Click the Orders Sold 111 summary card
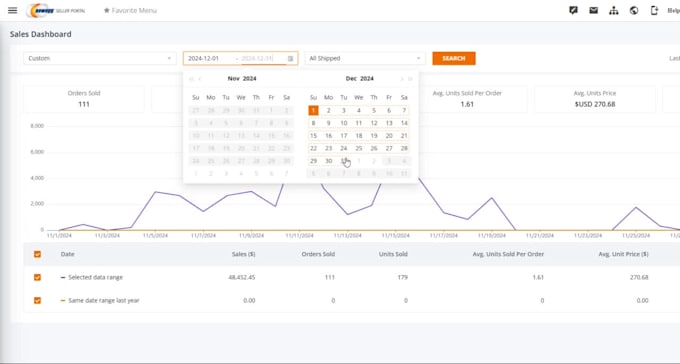This screenshot has width=680, height=364. point(84,99)
